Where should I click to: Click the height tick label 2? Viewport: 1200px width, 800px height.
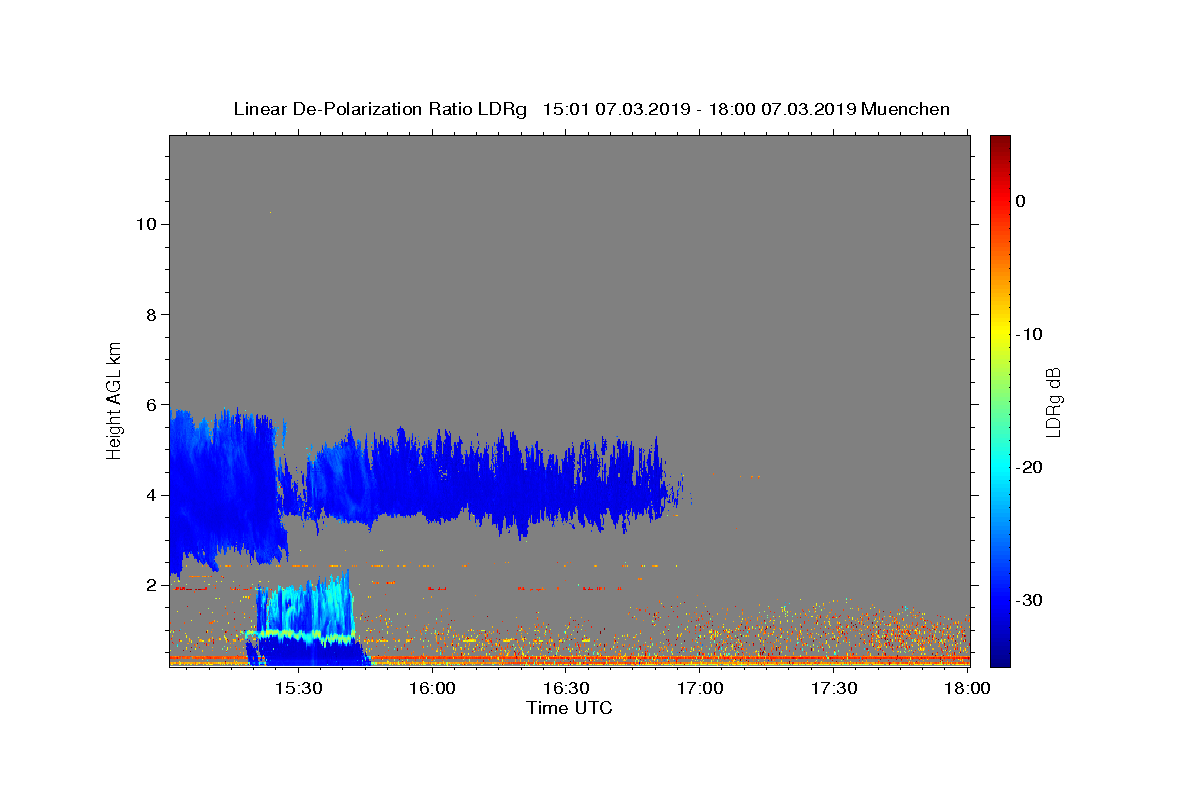pos(151,585)
